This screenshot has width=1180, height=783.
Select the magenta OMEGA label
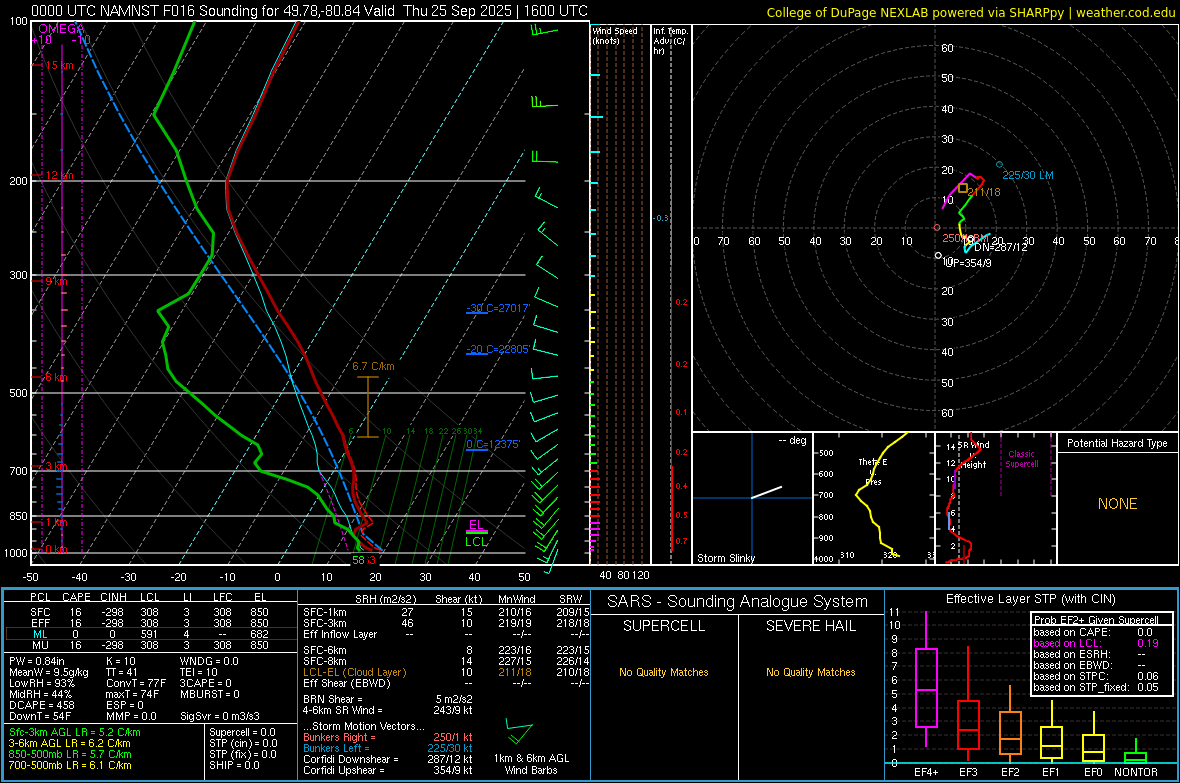point(61,29)
